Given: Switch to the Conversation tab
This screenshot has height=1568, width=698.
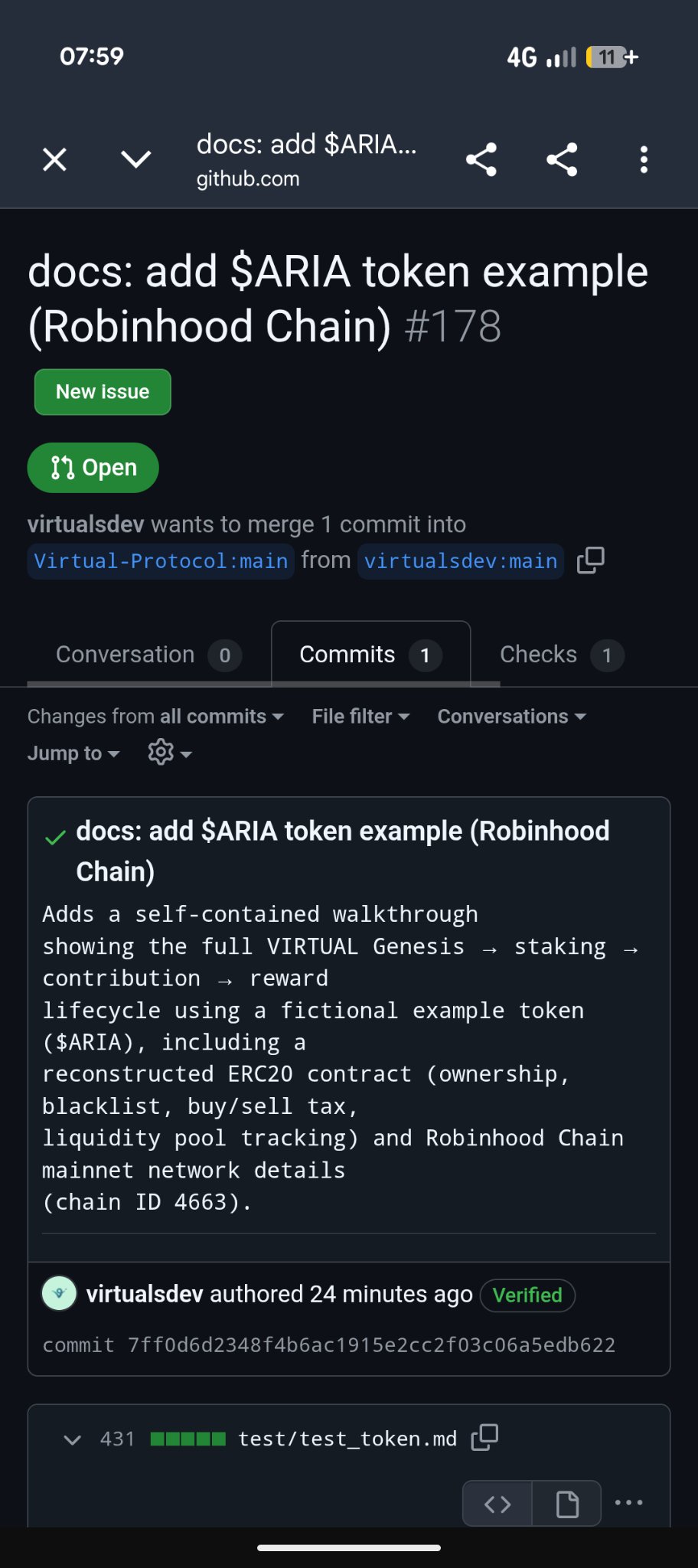Looking at the screenshot, I should pos(148,655).
